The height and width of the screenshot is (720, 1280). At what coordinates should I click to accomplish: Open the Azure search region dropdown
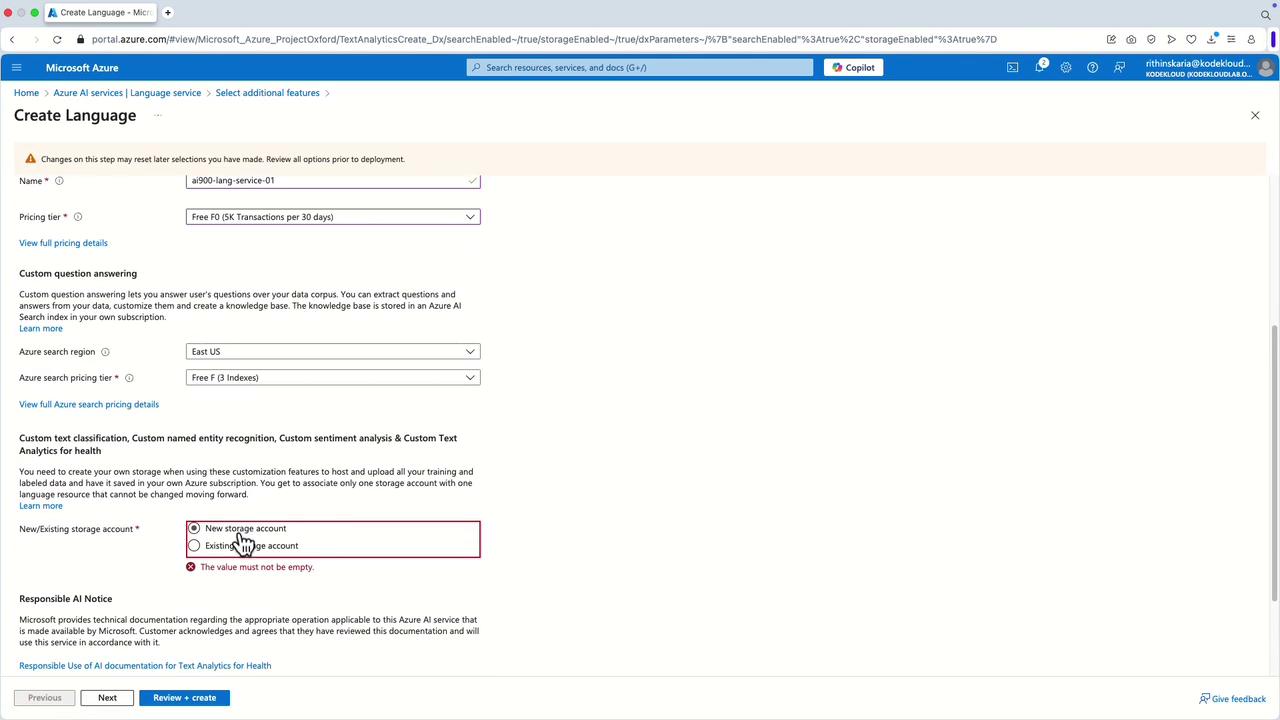coord(333,352)
